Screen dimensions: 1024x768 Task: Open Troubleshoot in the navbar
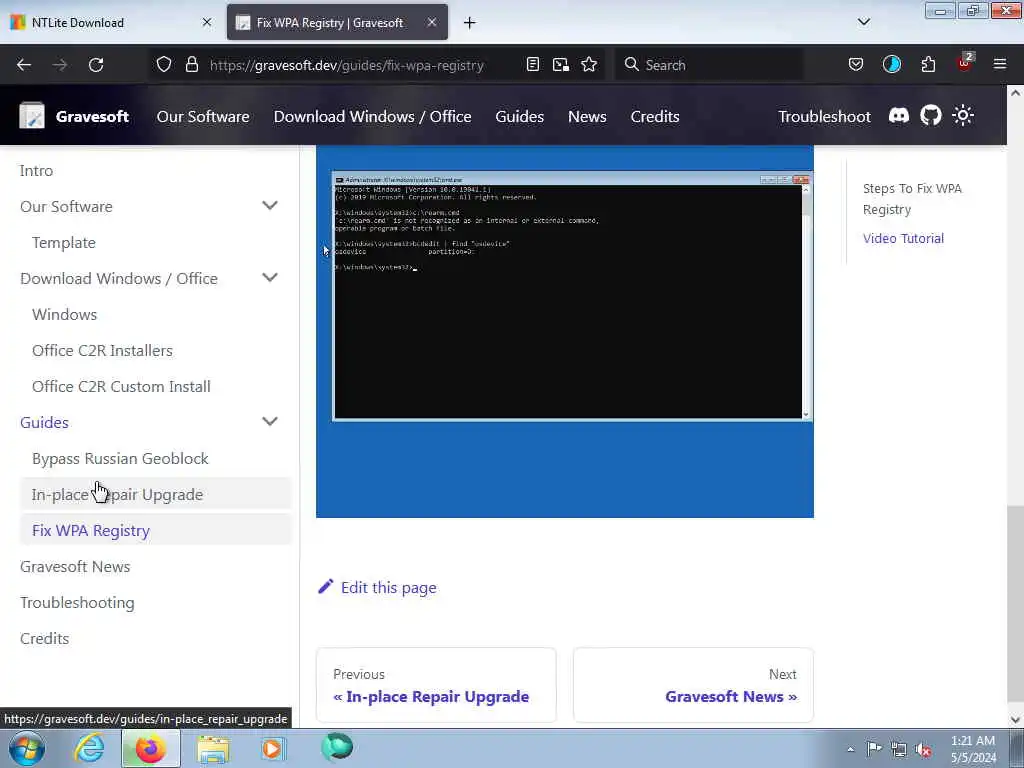coord(824,116)
